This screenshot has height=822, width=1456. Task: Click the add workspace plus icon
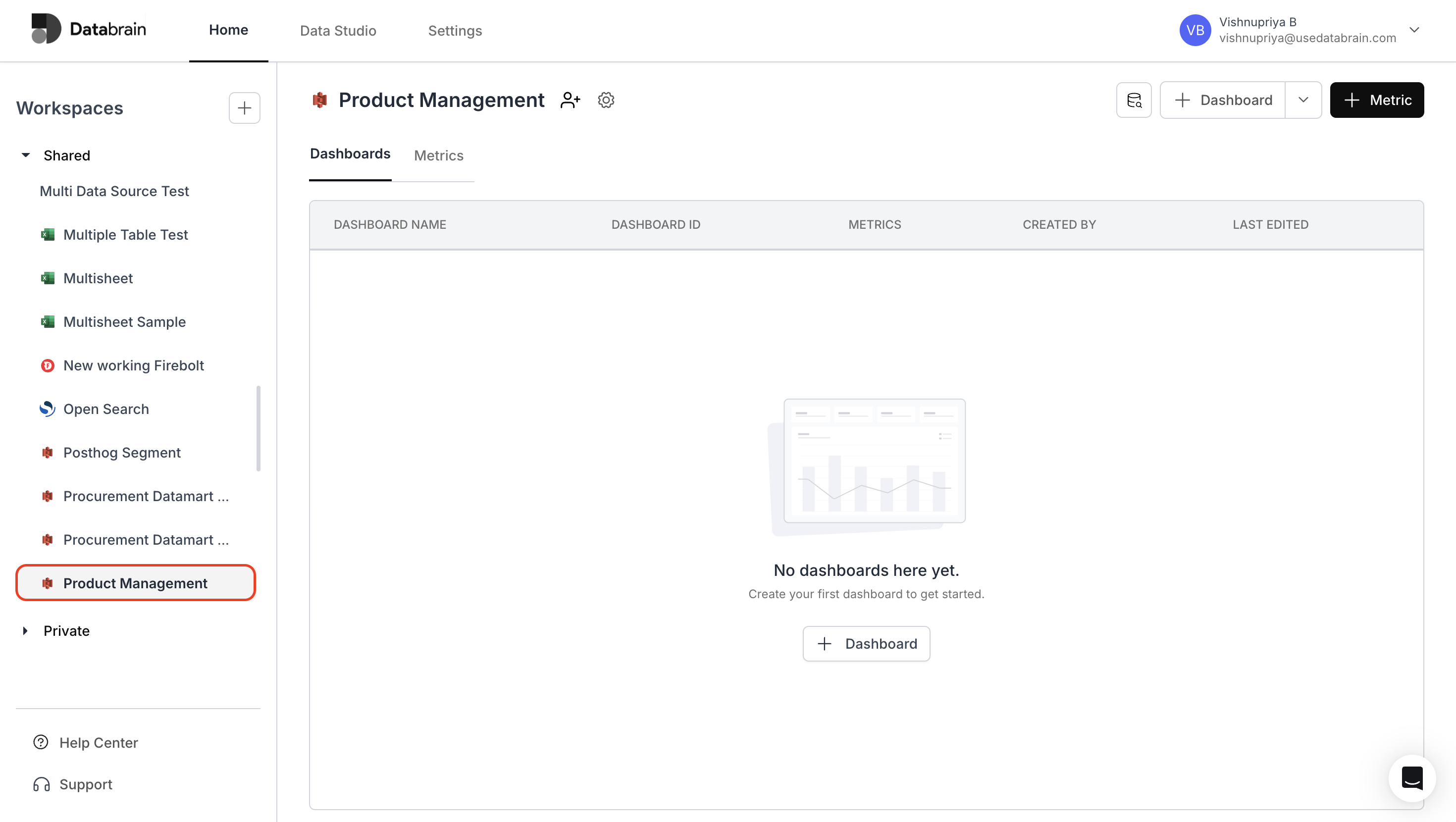click(244, 107)
